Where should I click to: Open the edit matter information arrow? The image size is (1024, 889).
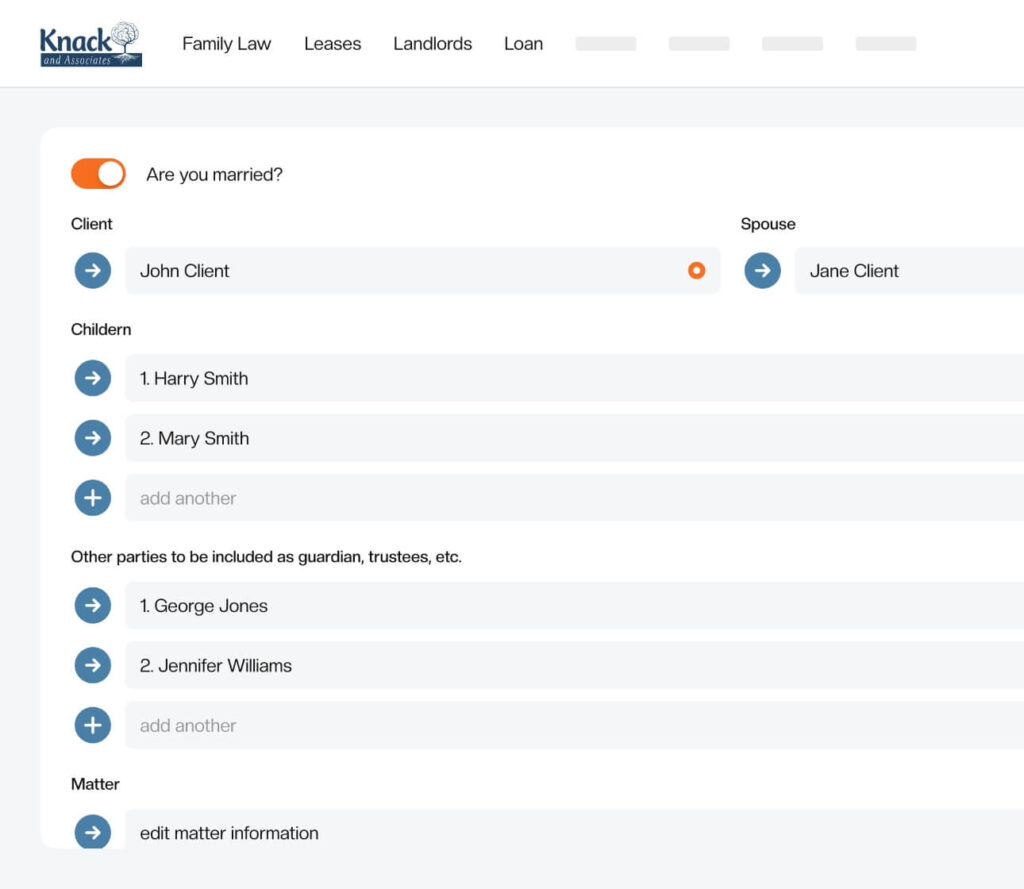(x=92, y=832)
